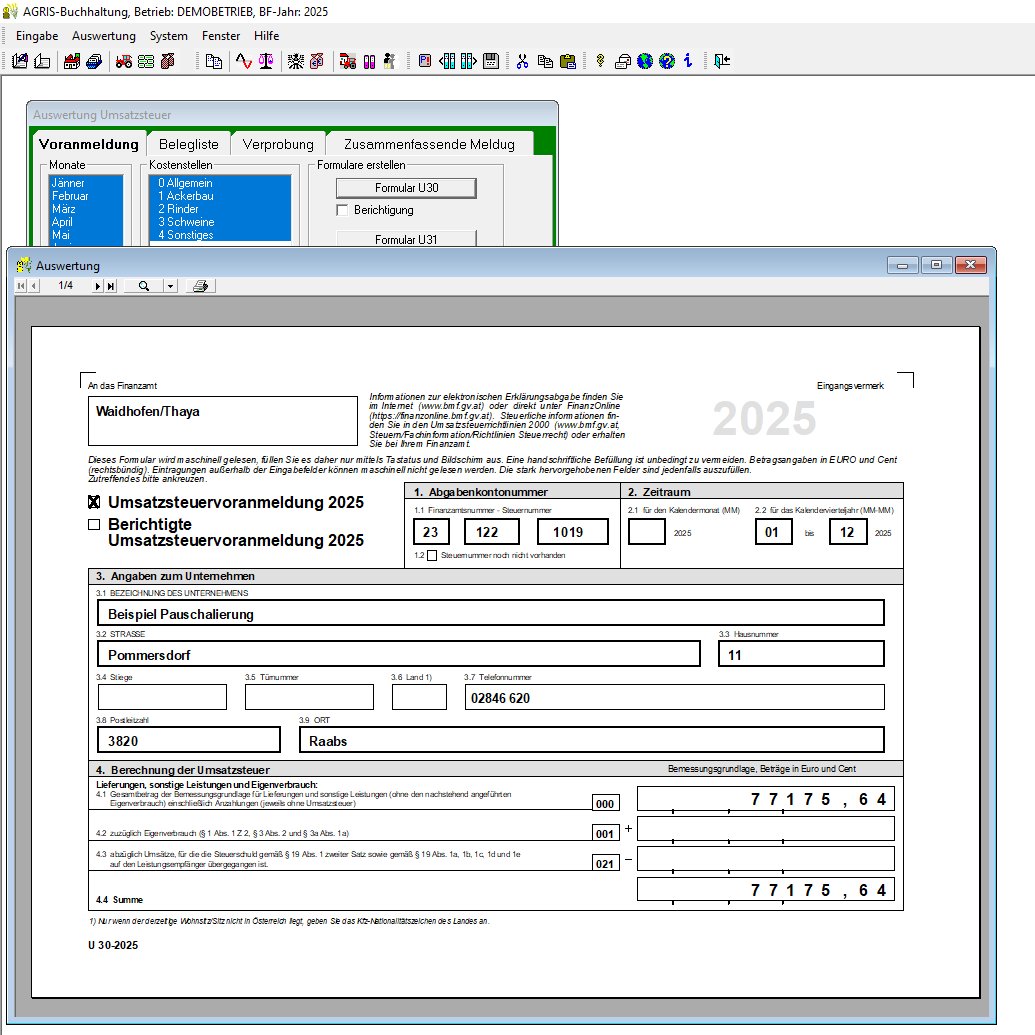Screen dimensions: 1035x1035
Task: Click the blue question mark help icon
Action: point(667,61)
